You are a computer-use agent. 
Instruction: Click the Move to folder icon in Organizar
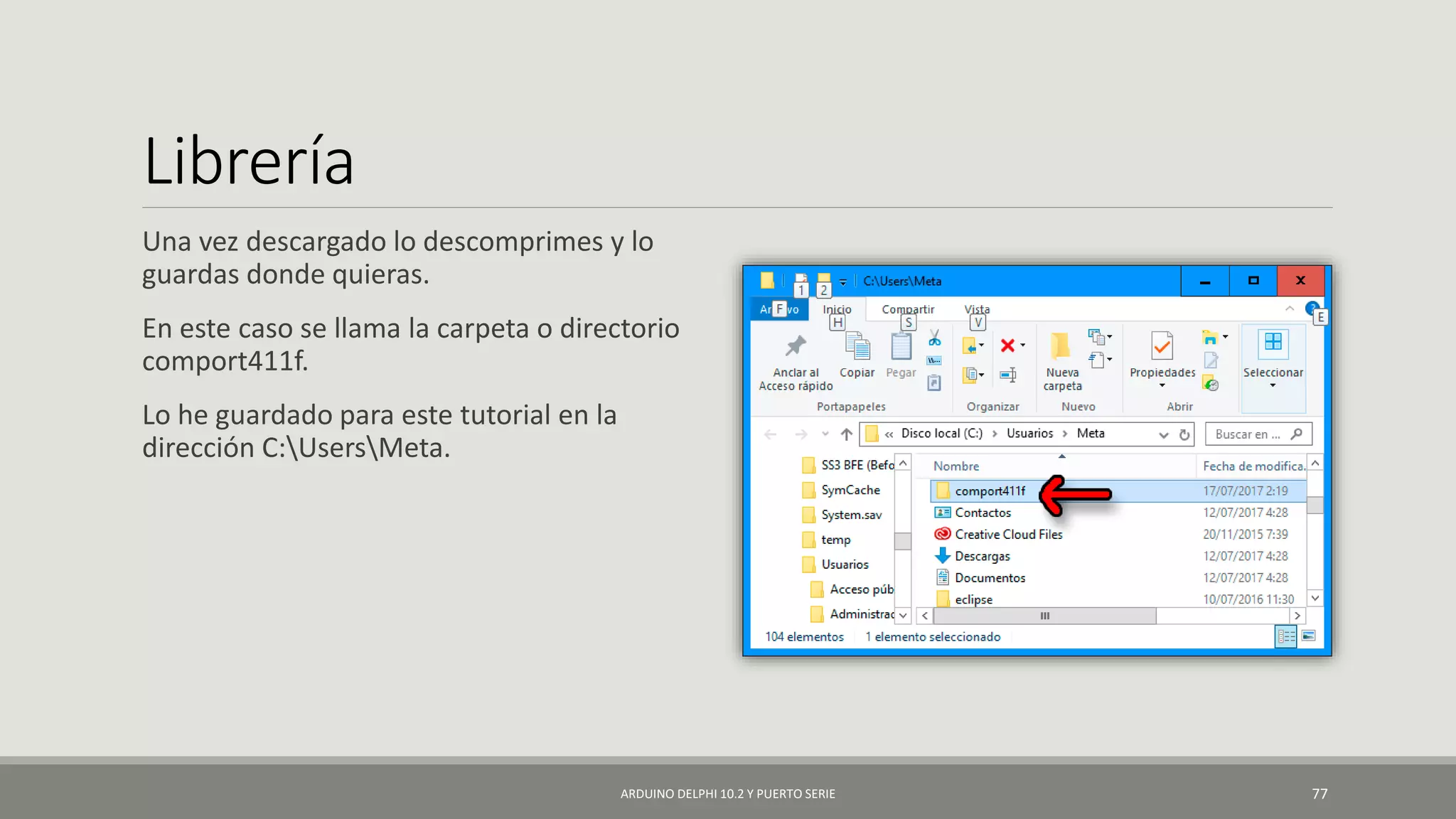pos(969,346)
